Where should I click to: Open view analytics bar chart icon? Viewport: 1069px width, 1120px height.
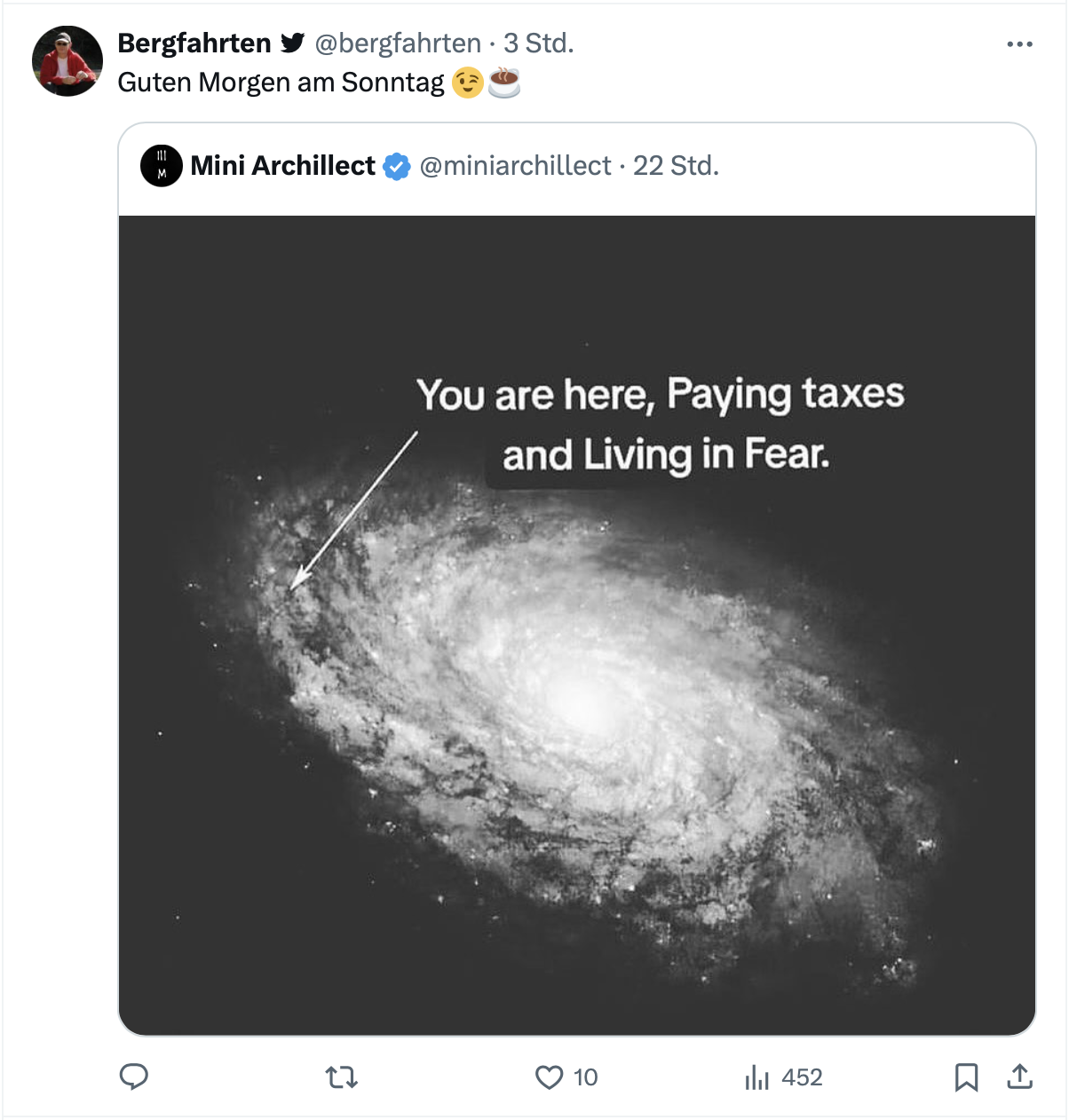[x=756, y=1077]
